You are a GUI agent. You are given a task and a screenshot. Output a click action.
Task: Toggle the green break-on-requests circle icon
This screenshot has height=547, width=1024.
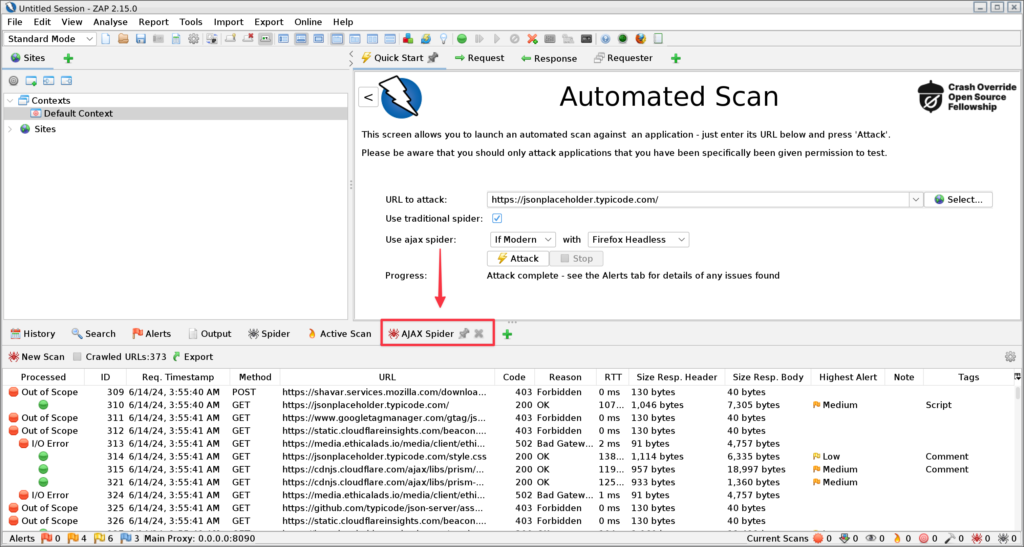pos(462,39)
